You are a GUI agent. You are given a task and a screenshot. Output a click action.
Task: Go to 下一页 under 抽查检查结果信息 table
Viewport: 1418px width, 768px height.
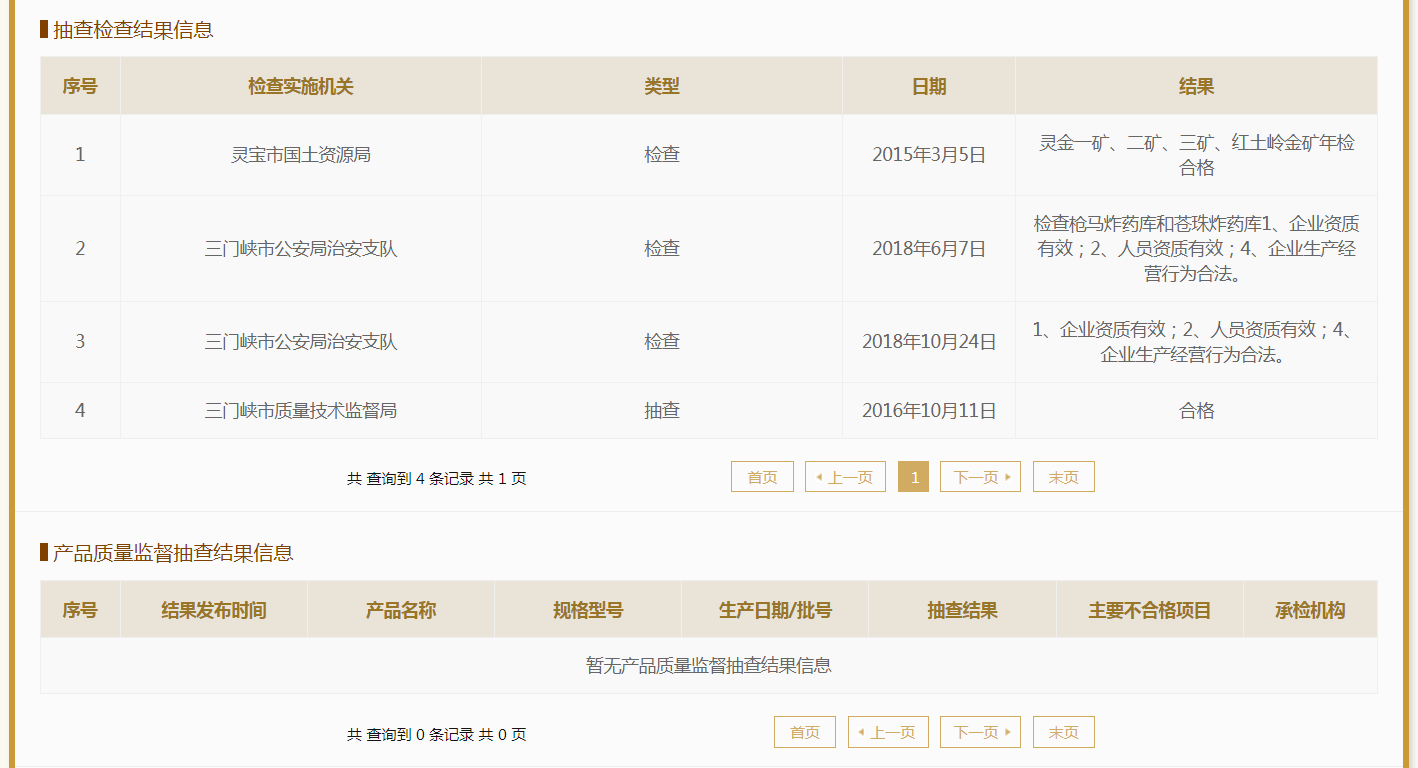point(980,477)
